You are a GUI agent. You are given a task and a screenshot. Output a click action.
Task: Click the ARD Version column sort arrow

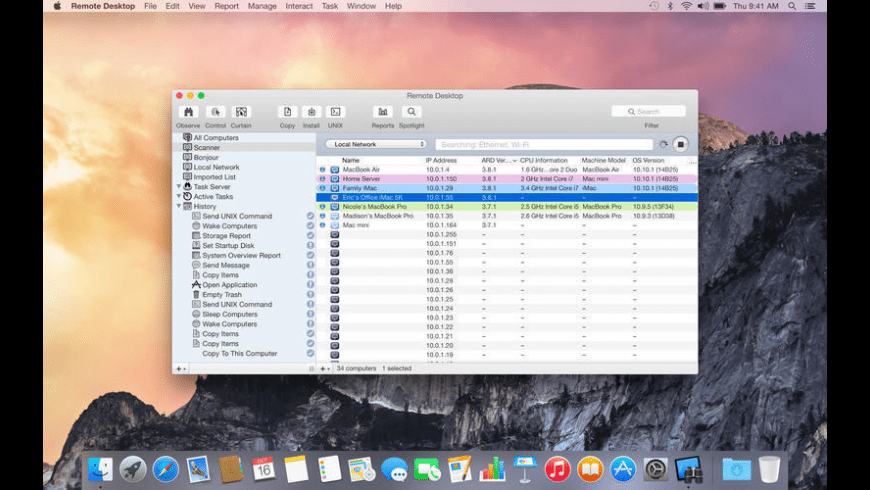pyautogui.click(x=514, y=160)
